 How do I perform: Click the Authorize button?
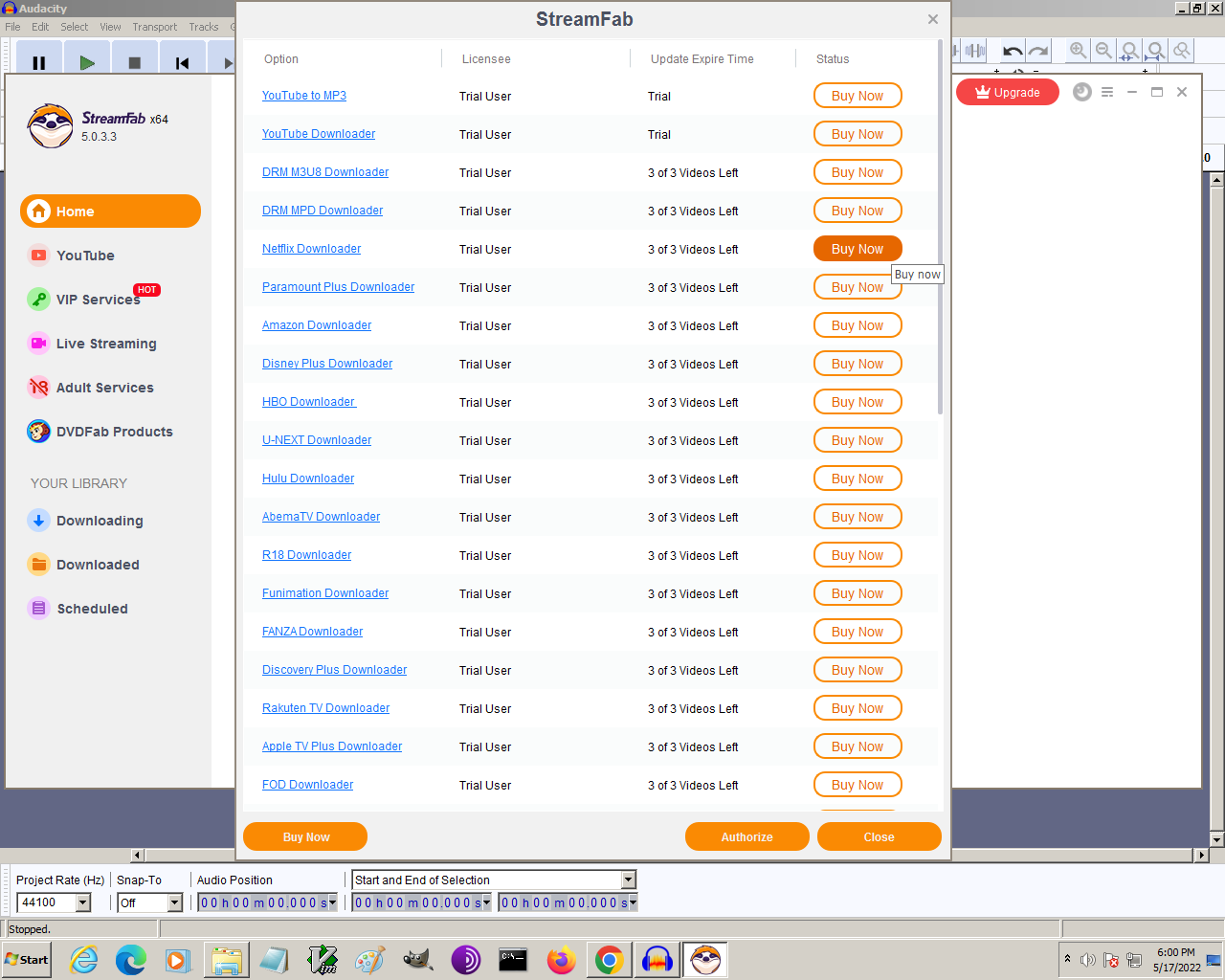(746, 836)
